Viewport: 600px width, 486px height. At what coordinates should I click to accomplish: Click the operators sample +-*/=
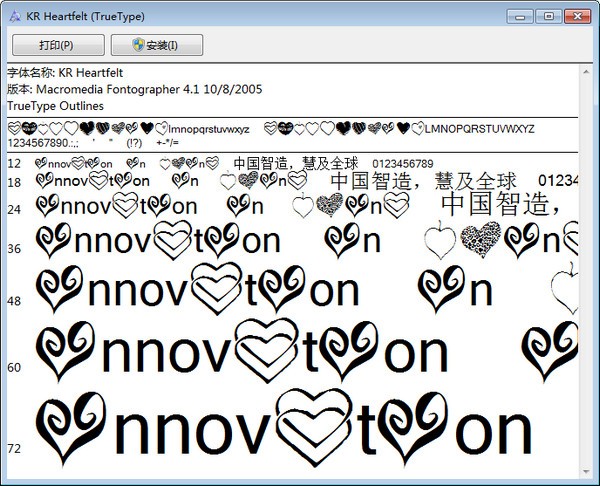(168, 143)
